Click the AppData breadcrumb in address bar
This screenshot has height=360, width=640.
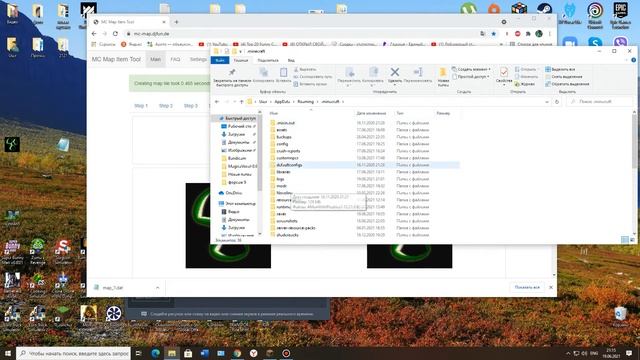pos(282,102)
